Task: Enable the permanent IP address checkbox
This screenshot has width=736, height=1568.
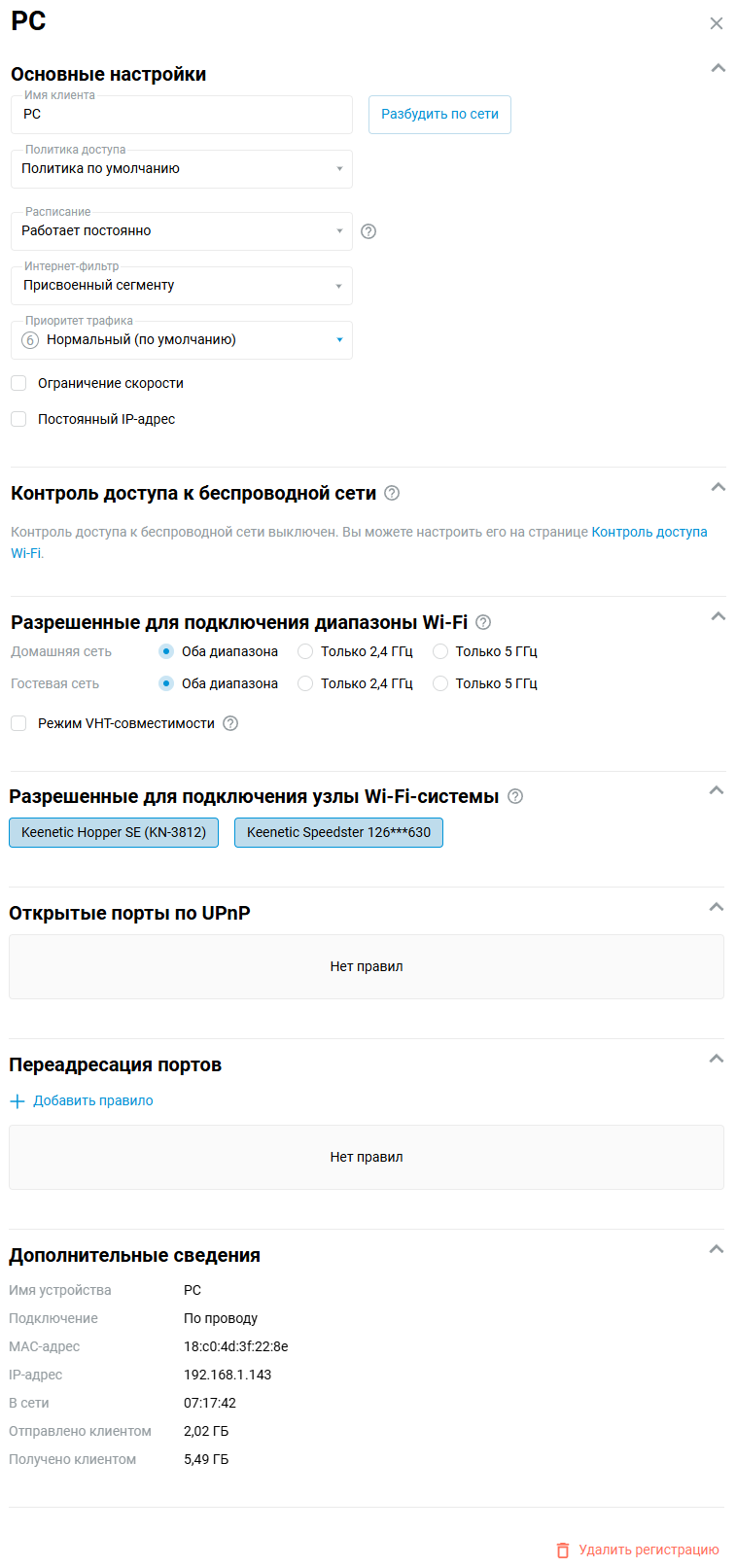Action: pyautogui.click(x=18, y=419)
